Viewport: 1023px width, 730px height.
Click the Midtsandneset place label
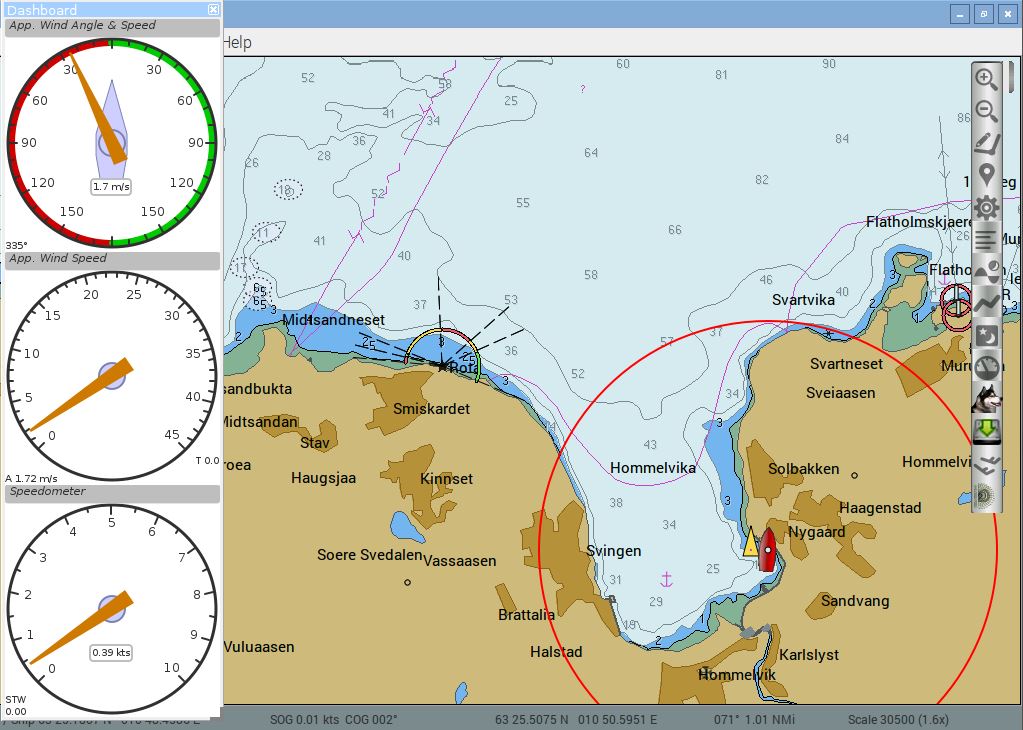click(333, 320)
